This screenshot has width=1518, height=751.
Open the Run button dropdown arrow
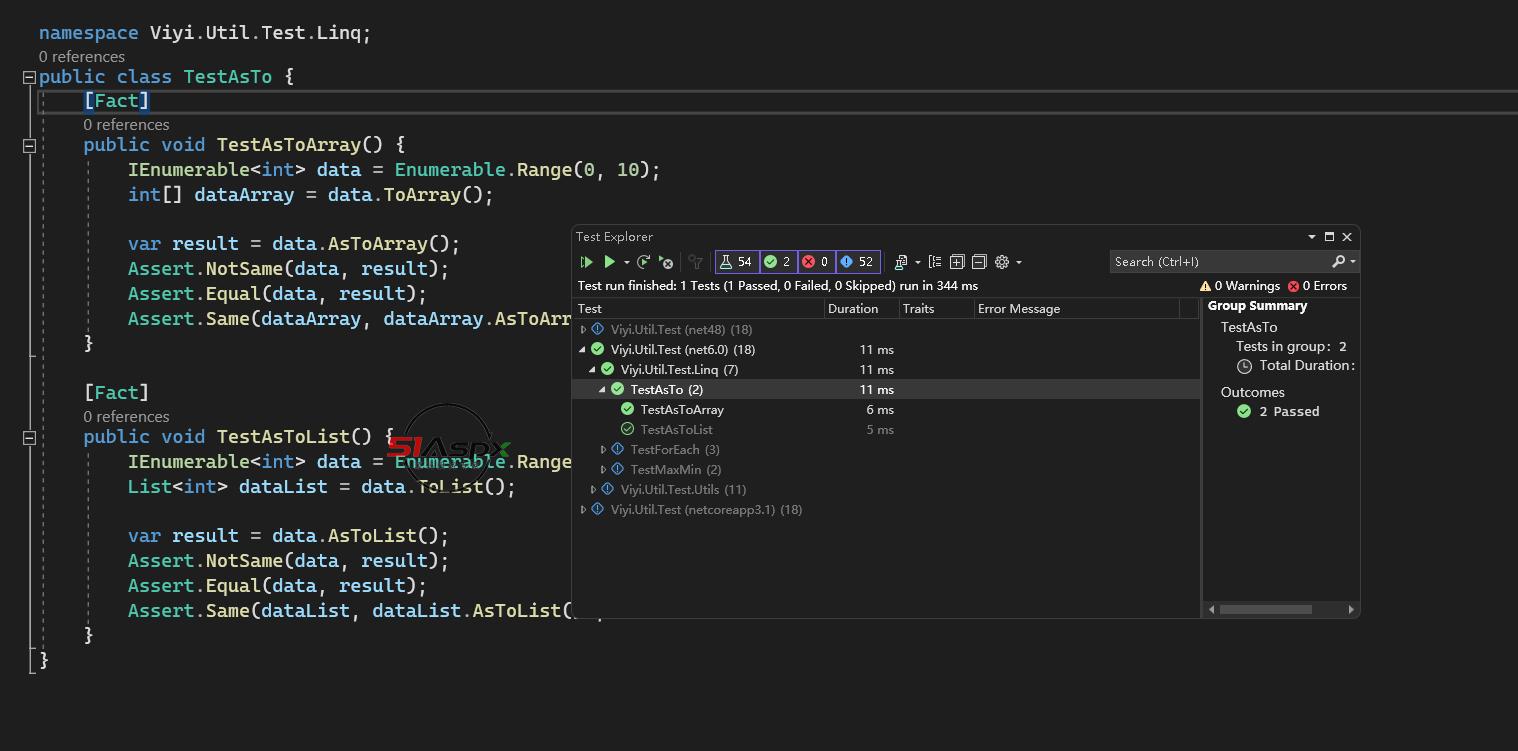coord(626,262)
